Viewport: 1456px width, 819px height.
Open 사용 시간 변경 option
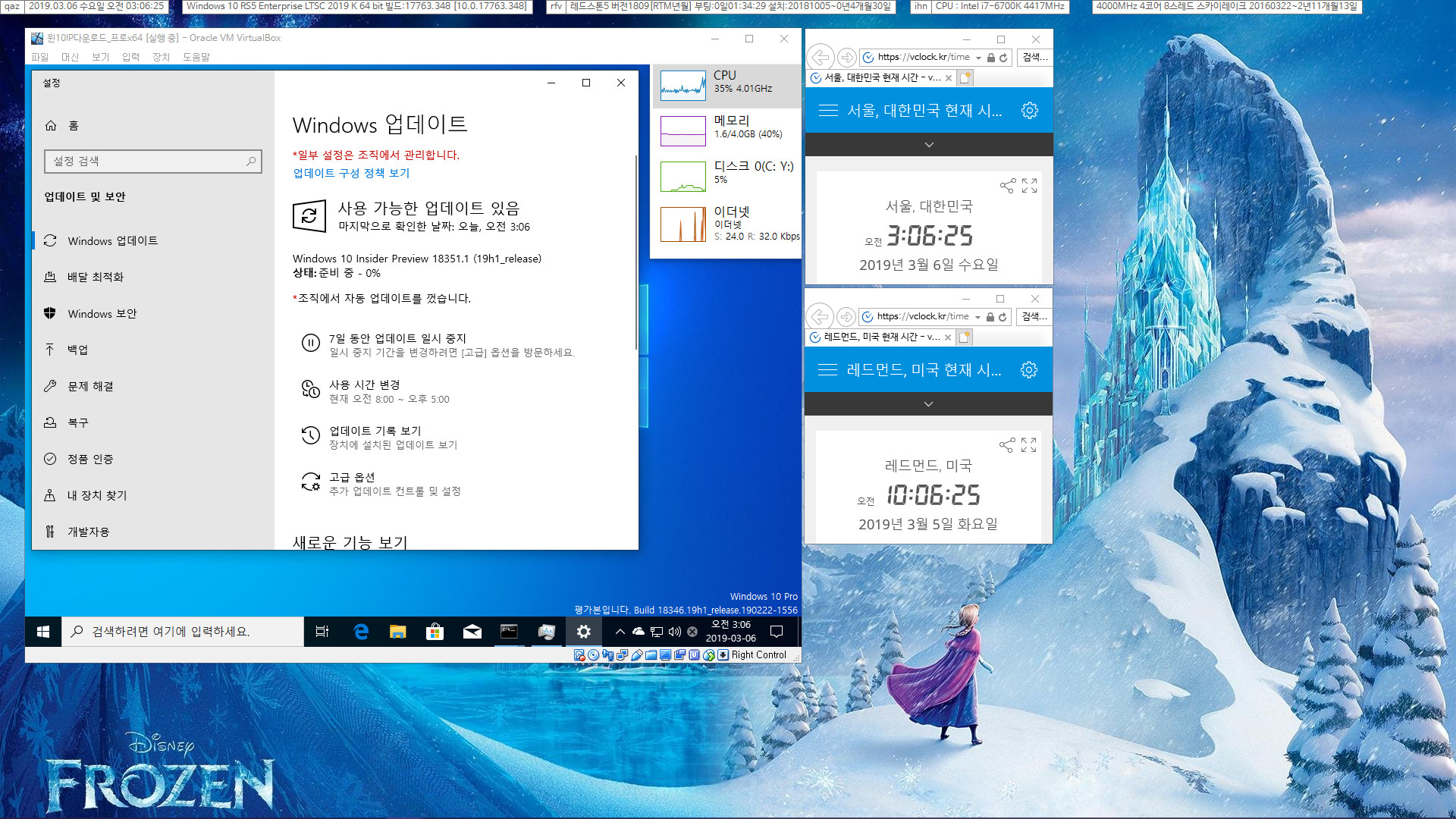[x=364, y=384]
